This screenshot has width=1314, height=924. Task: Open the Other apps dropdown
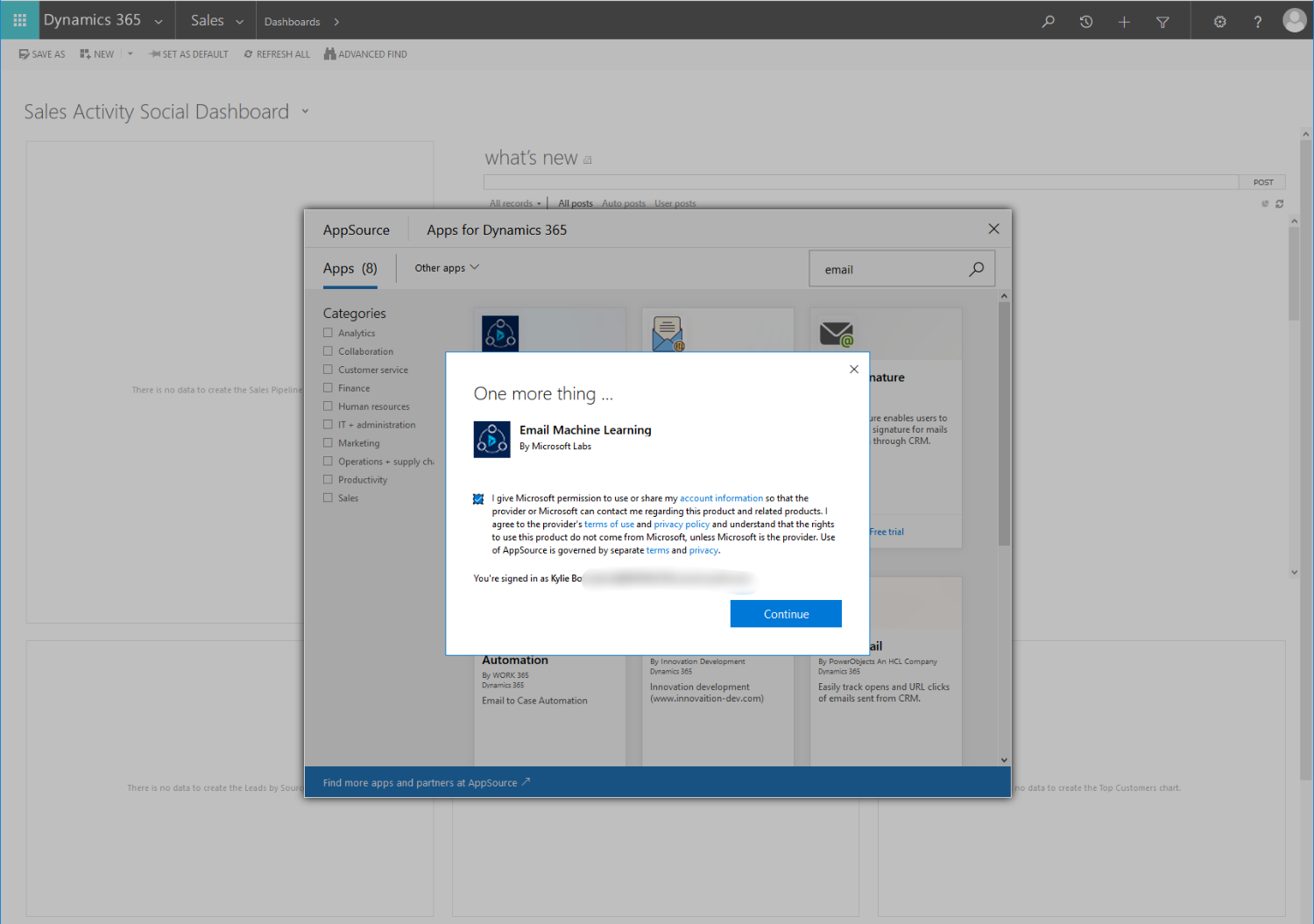[x=447, y=268]
